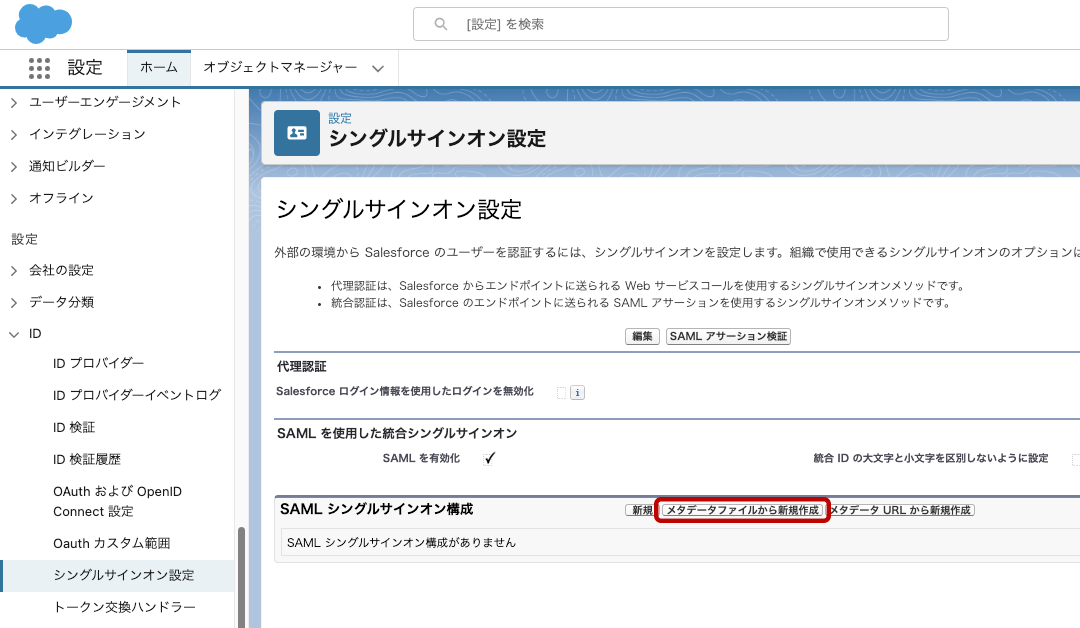Expand the ユーザーエンゲージメント section
The image size is (1080, 628).
tap(14, 102)
